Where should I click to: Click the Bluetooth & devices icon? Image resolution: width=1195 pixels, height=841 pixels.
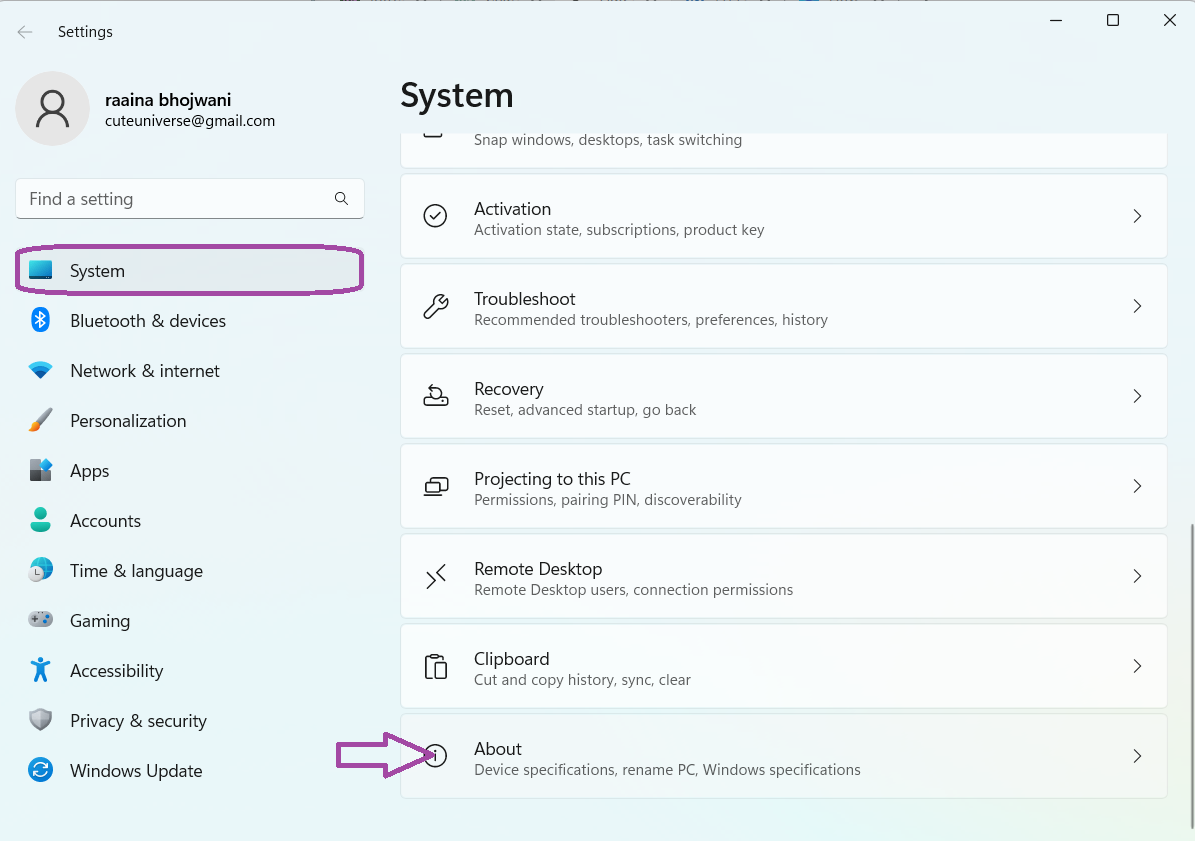[x=40, y=320]
